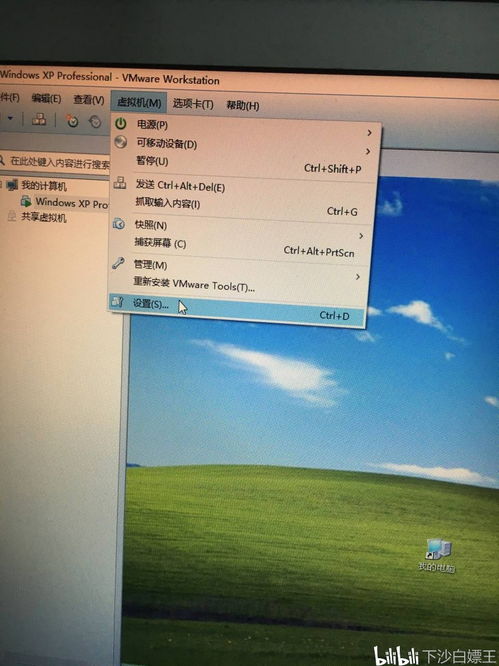
Task: Click the power icon beside 电源(P)
Action: (121, 124)
